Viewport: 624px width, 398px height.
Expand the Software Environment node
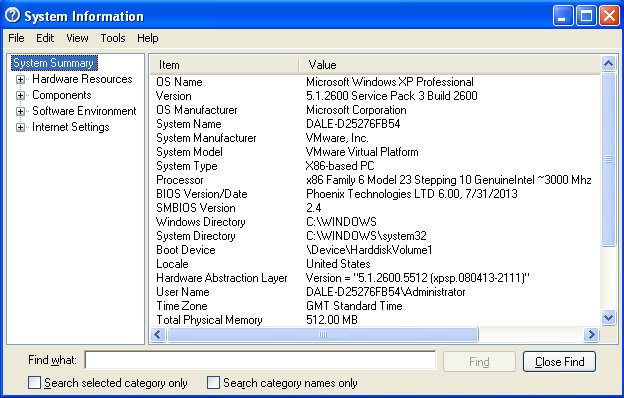[x=20, y=111]
